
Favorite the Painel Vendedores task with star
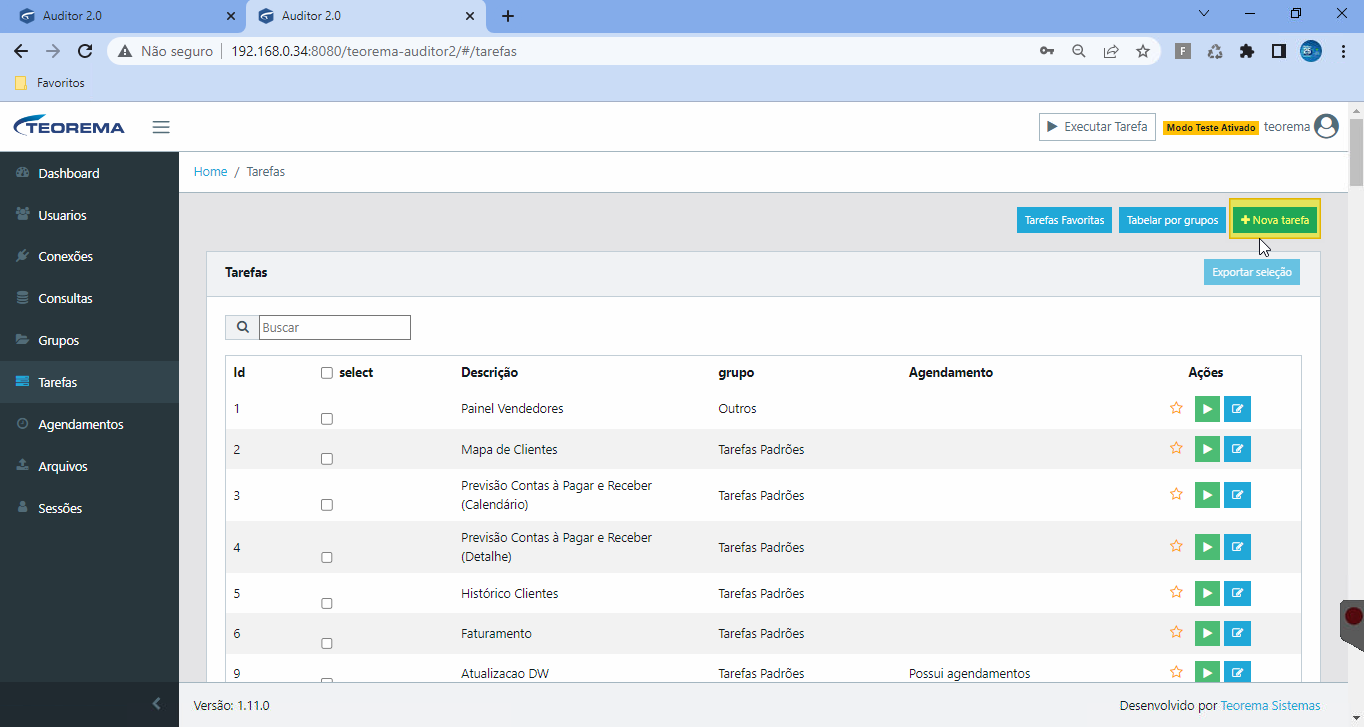tap(1176, 408)
